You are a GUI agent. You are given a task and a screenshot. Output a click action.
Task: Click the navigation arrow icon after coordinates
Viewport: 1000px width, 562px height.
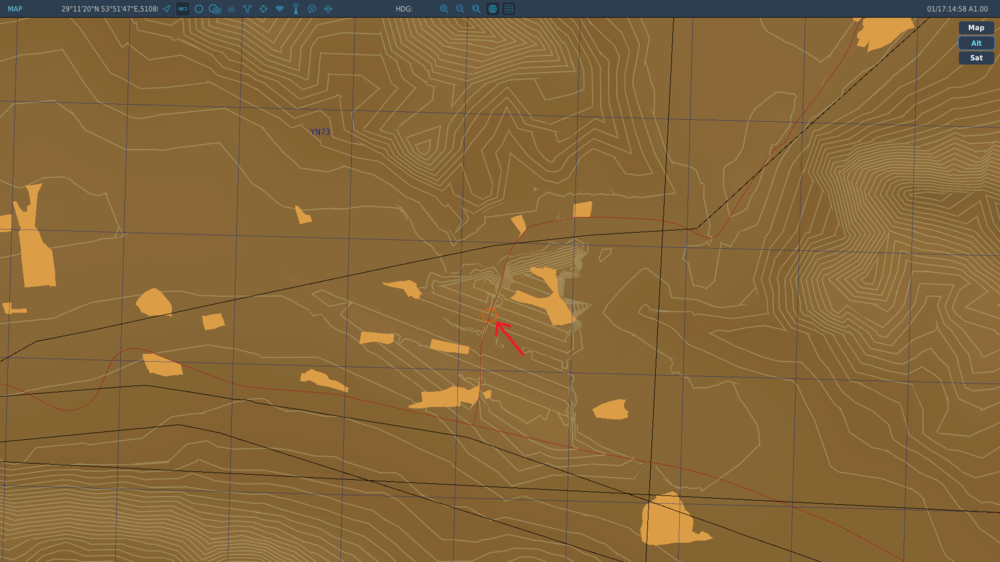click(166, 9)
